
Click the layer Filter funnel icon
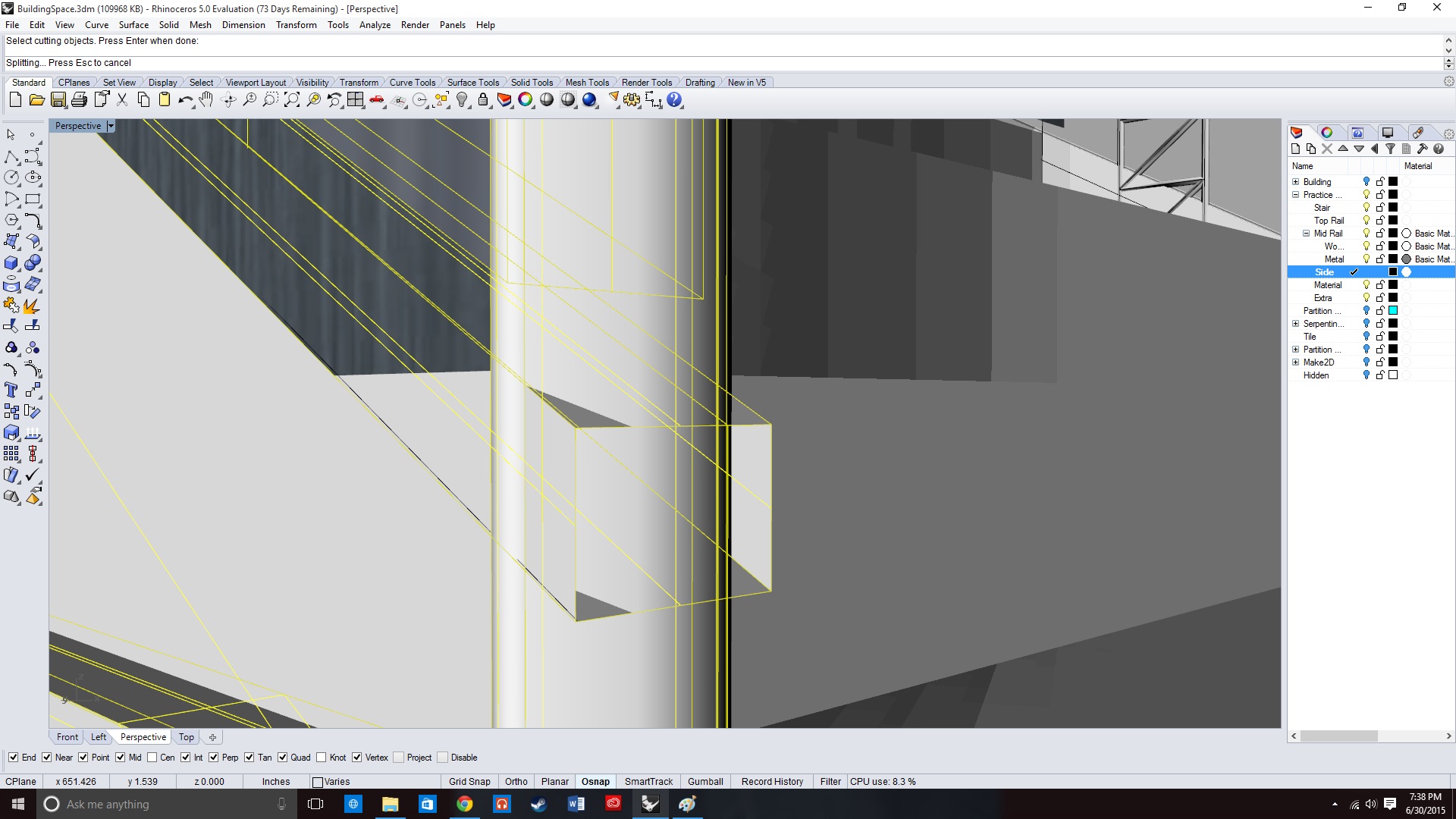pyautogui.click(x=1390, y=149)
